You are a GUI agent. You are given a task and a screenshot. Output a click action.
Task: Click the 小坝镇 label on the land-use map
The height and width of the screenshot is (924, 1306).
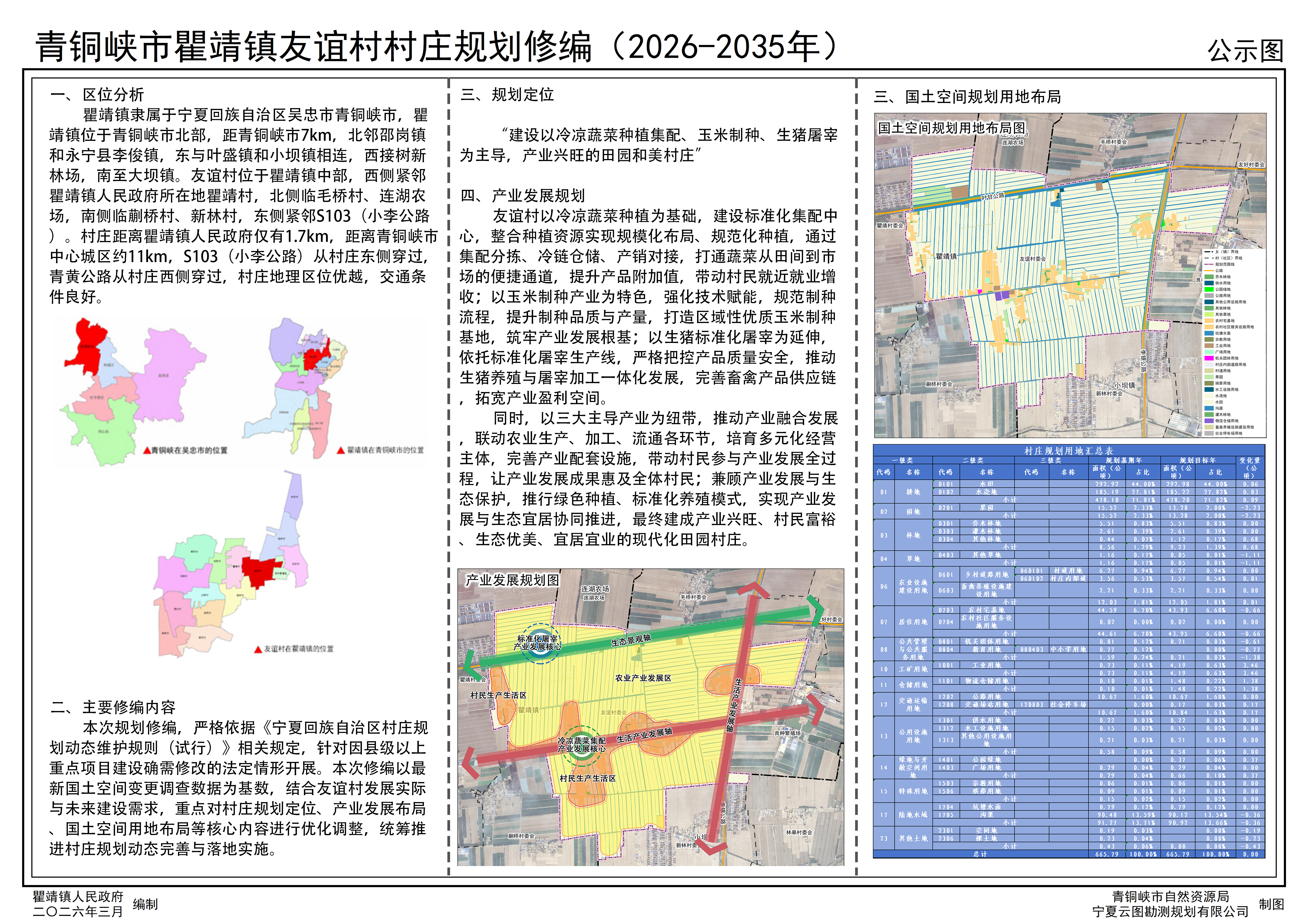coord(1125,385)
